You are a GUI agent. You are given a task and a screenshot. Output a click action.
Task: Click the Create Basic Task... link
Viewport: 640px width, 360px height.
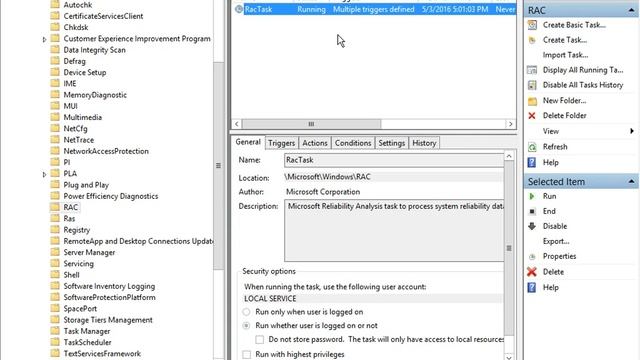pos(574,25)
